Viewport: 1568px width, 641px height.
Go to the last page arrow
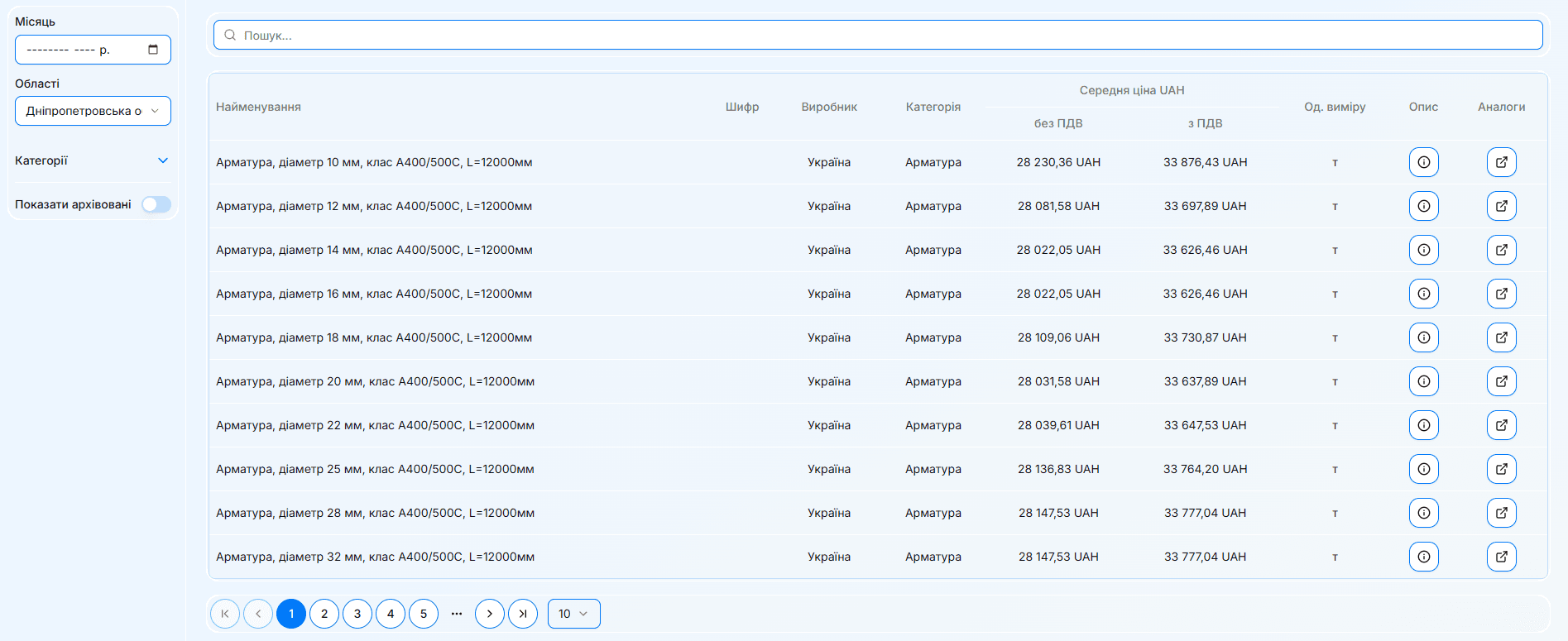(x=523, y=614)
